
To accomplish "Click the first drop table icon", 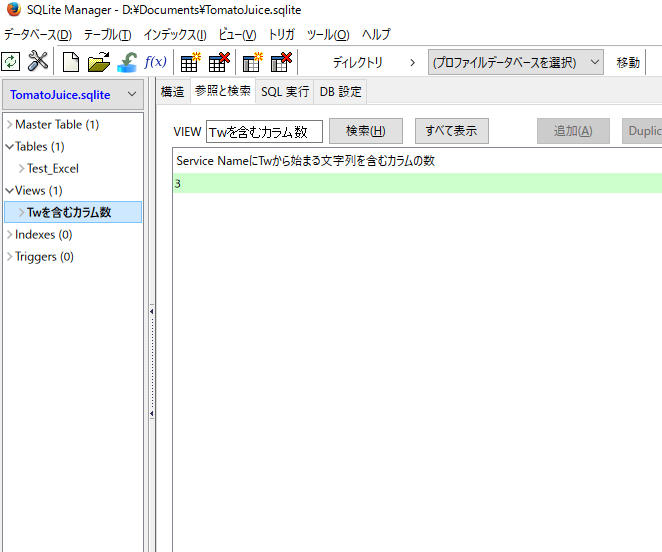I will [219, 62].
